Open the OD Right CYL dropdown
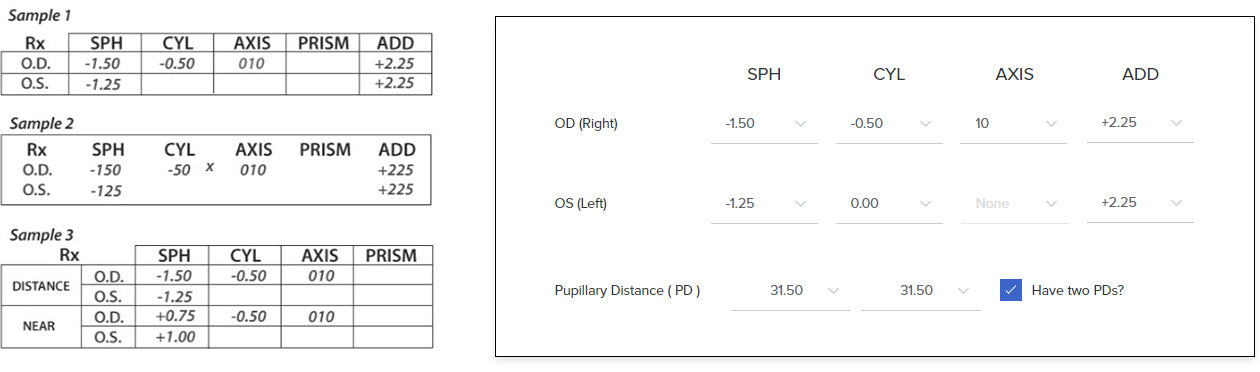This screenshot has height=372, width=1260. pos(889,124)
